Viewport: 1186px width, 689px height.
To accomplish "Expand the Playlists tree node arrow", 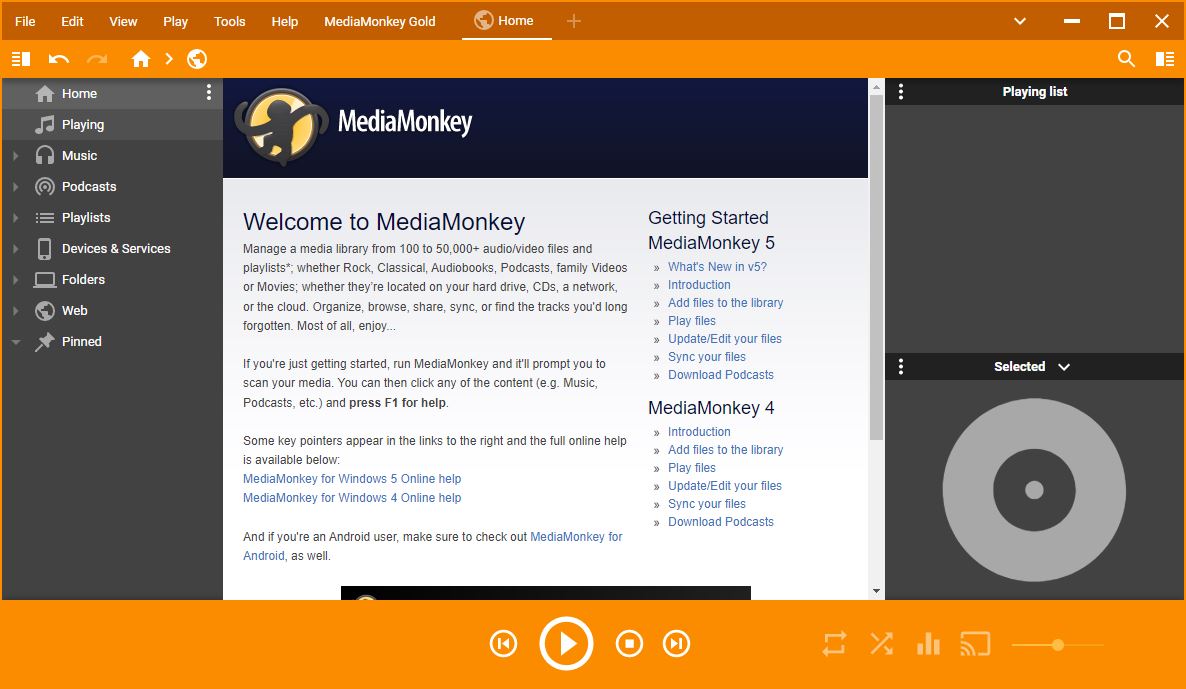I will pos(15,218).
